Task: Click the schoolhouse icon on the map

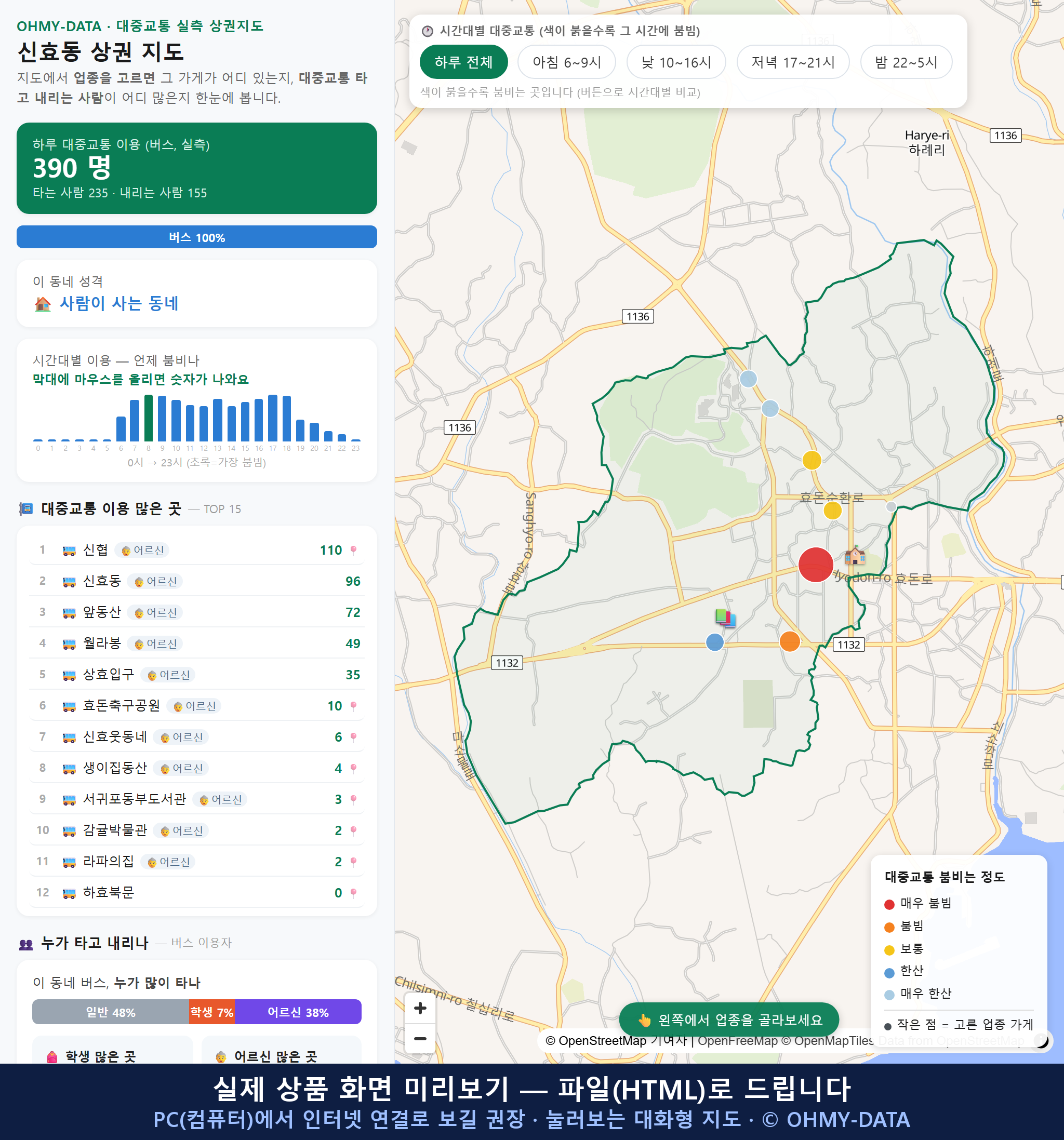Action: [x=855, y=555]
